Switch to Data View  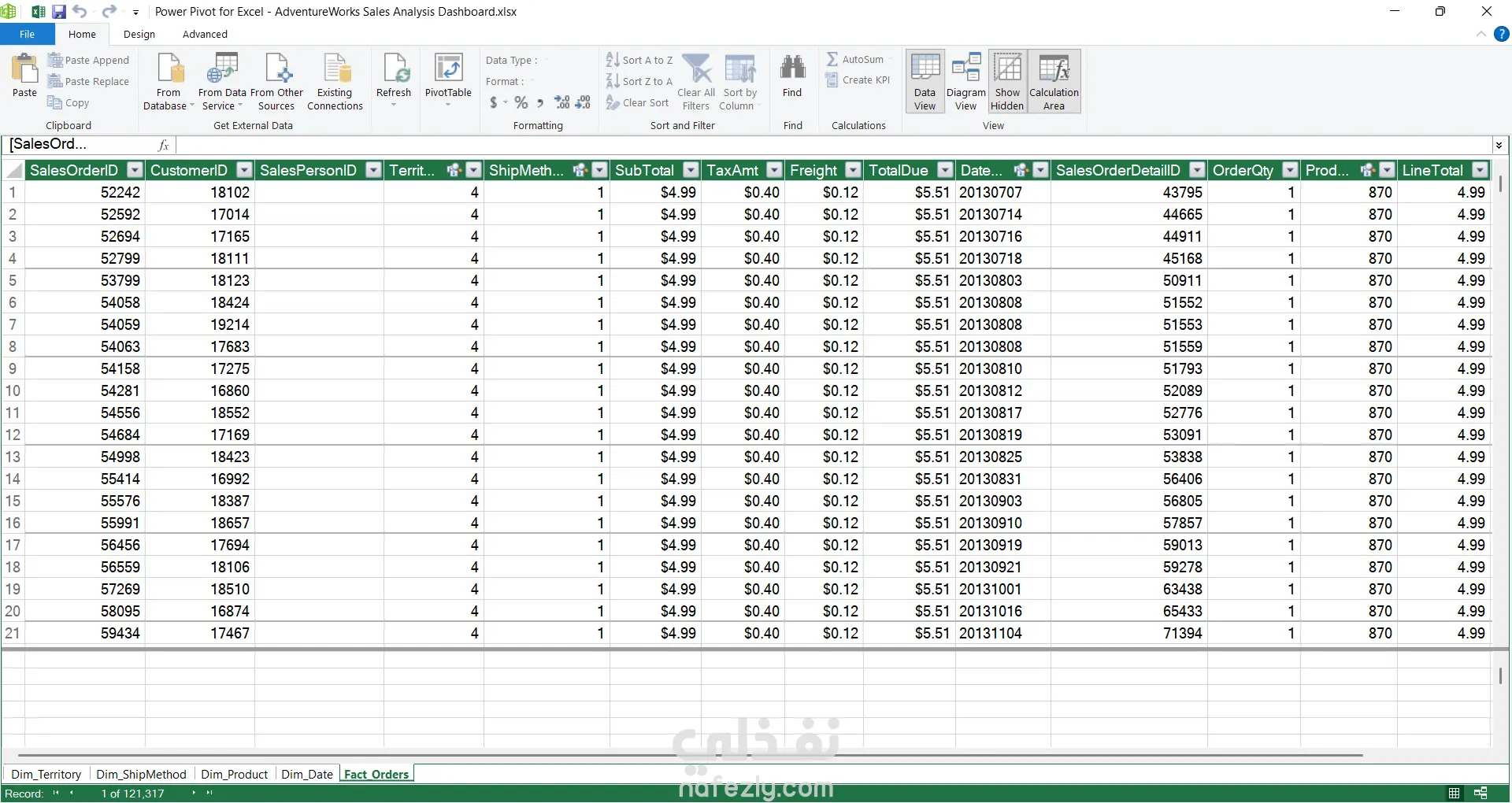click(x=925, y=82)
